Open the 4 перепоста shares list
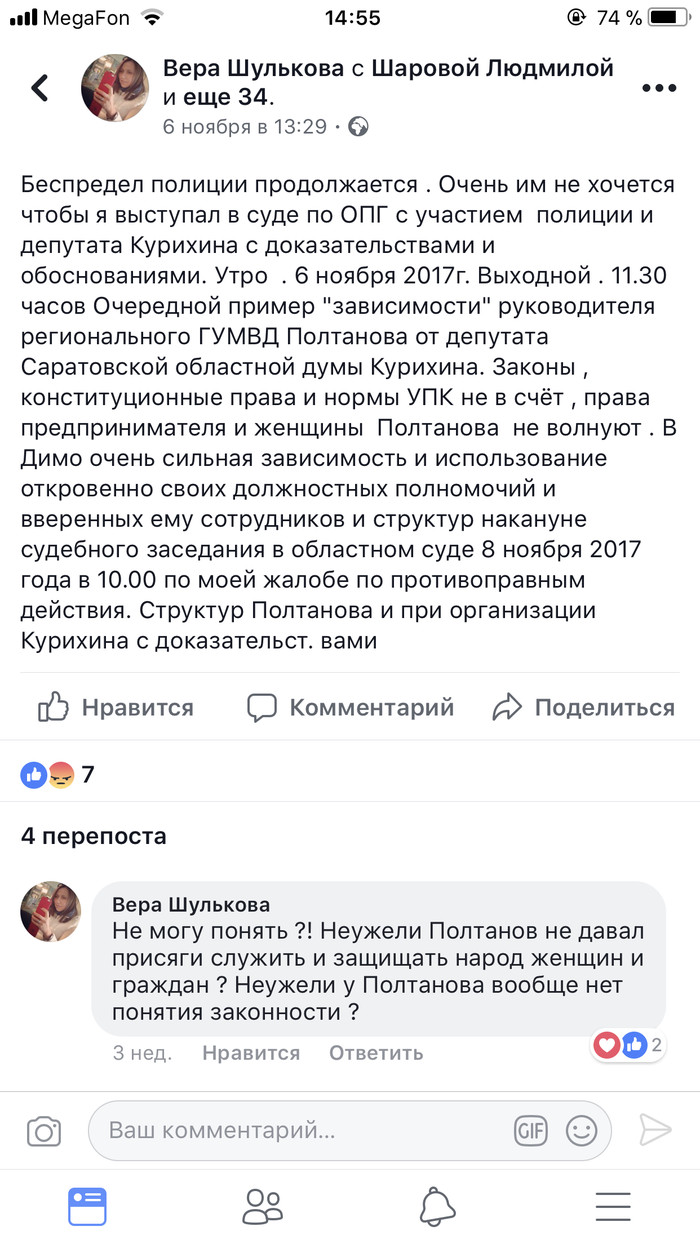 (x=94, y=835)
